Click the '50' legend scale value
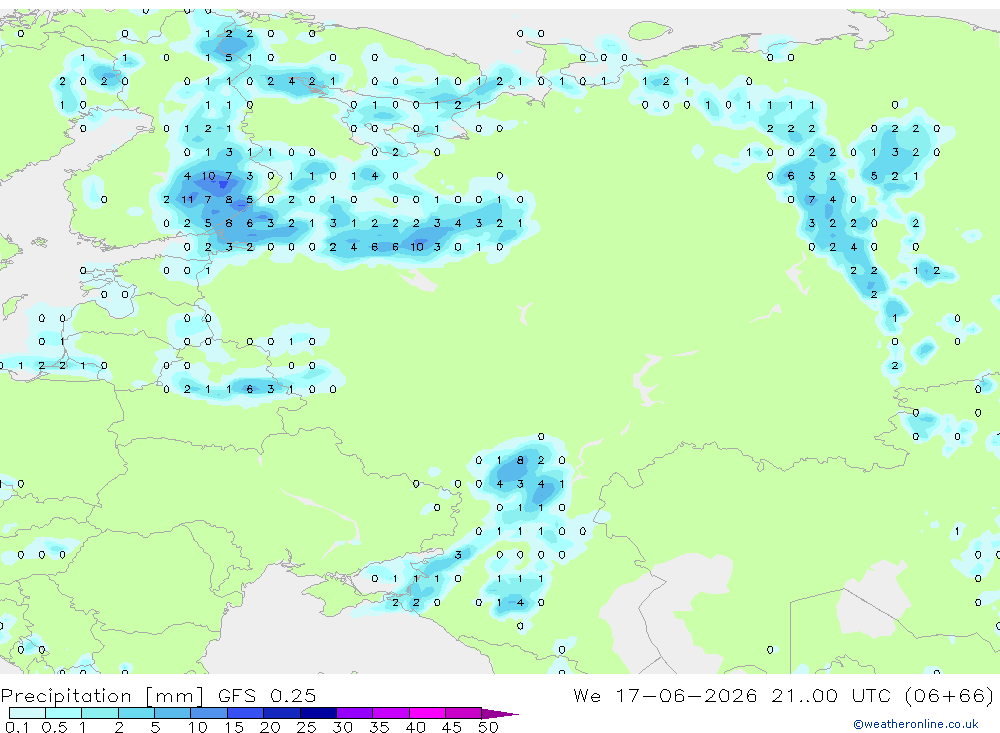 pos(488,727)
